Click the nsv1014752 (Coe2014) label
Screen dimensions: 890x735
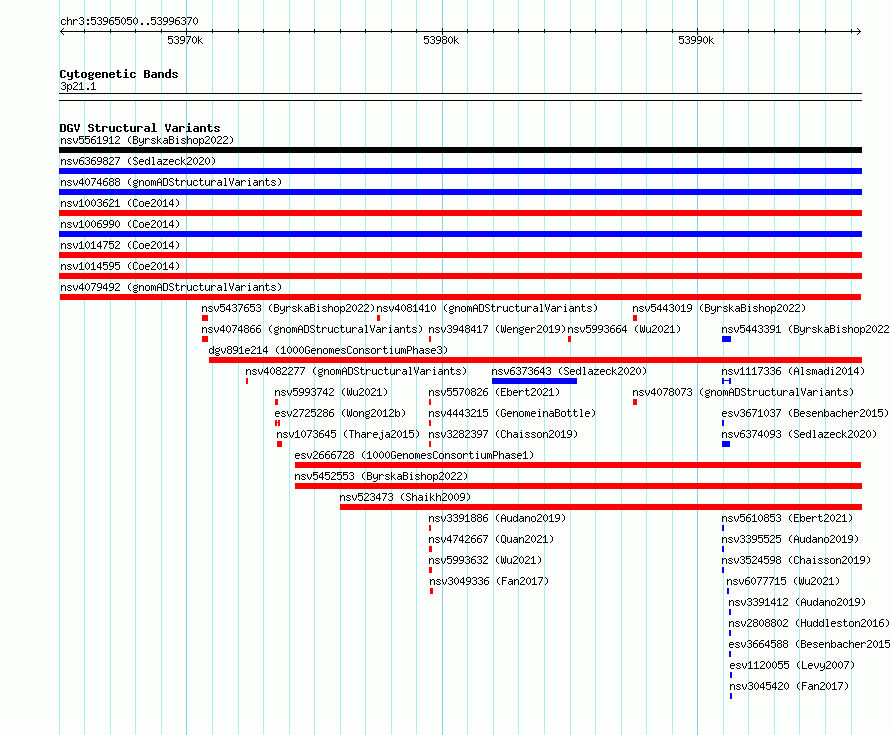[x=120, y=245]
